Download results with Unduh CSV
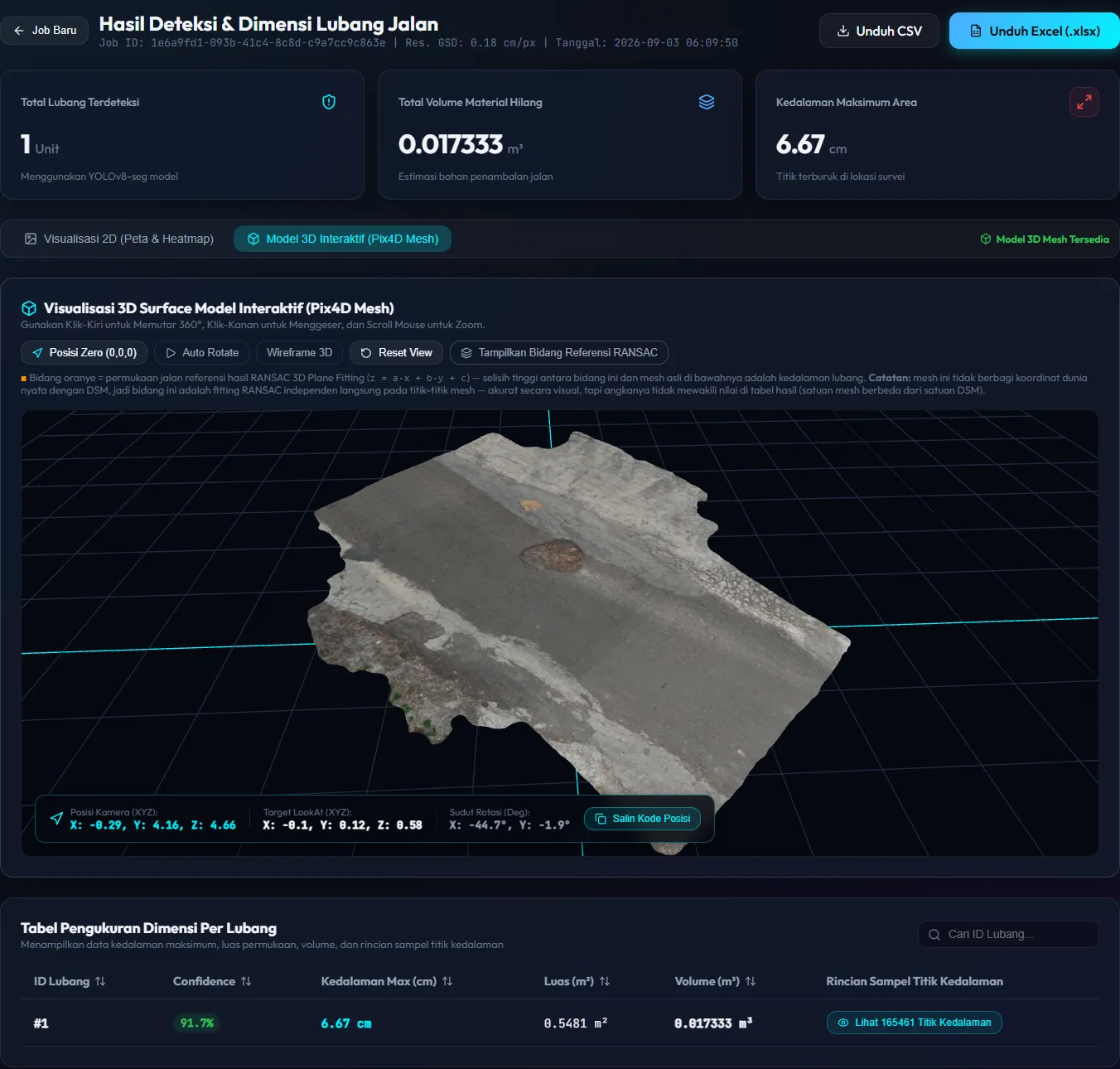 879,31
